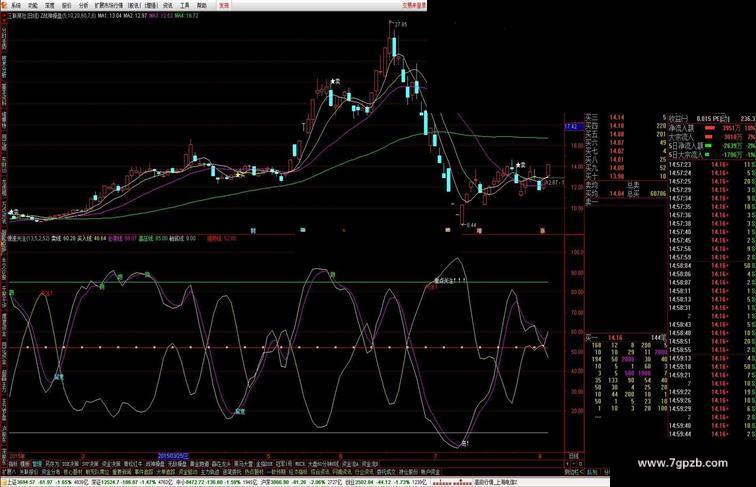The width and height of the screenshot is (756, 487).
Task: Click the white star marker near the chart's right end
Action: (x=518, y=165)
